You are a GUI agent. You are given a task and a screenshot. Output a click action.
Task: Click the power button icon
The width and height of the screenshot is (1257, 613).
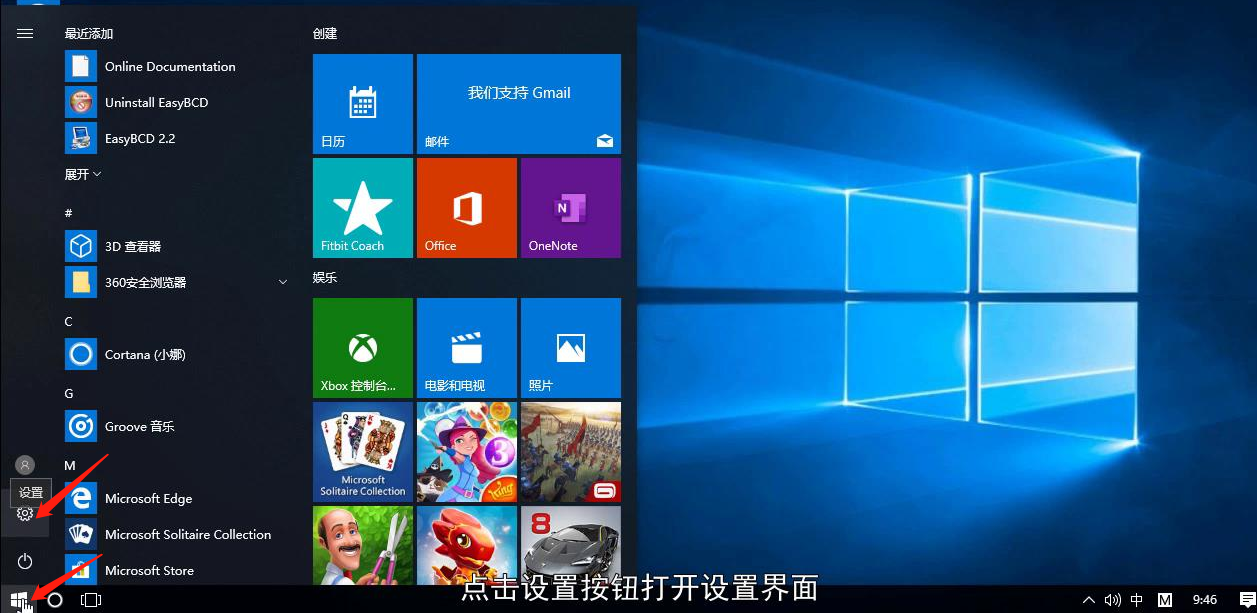[x=25, y=561]
